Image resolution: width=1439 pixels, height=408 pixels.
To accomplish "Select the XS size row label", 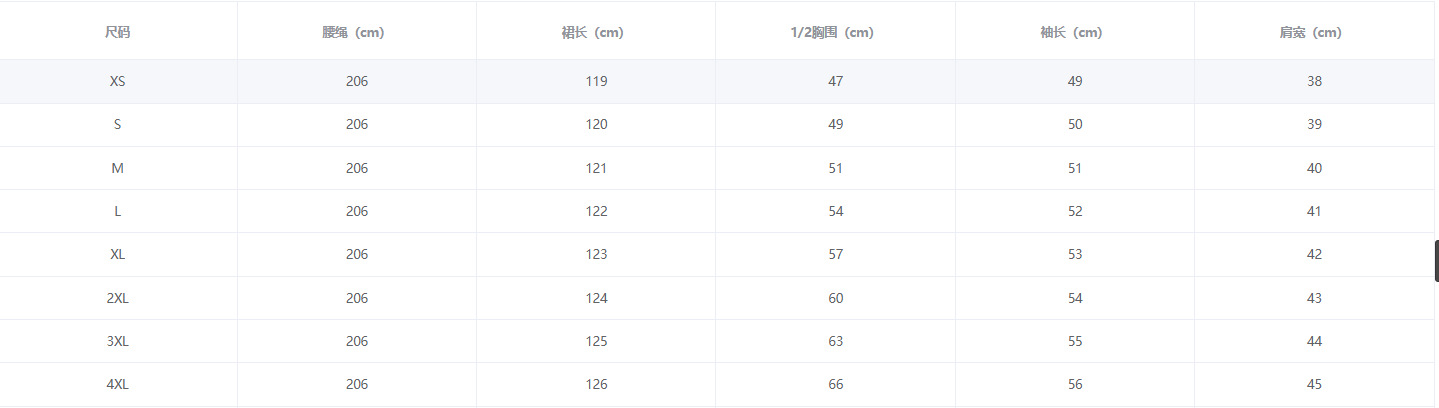I will coord(117,81).
